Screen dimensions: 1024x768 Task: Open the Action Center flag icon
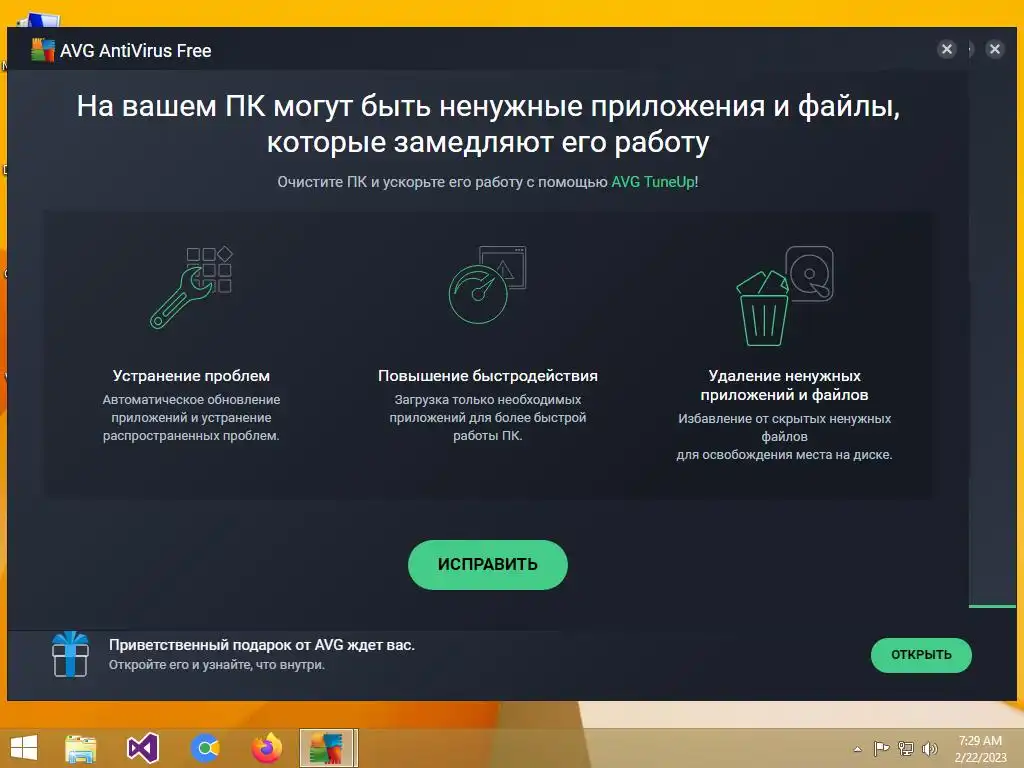pos(881,748)
